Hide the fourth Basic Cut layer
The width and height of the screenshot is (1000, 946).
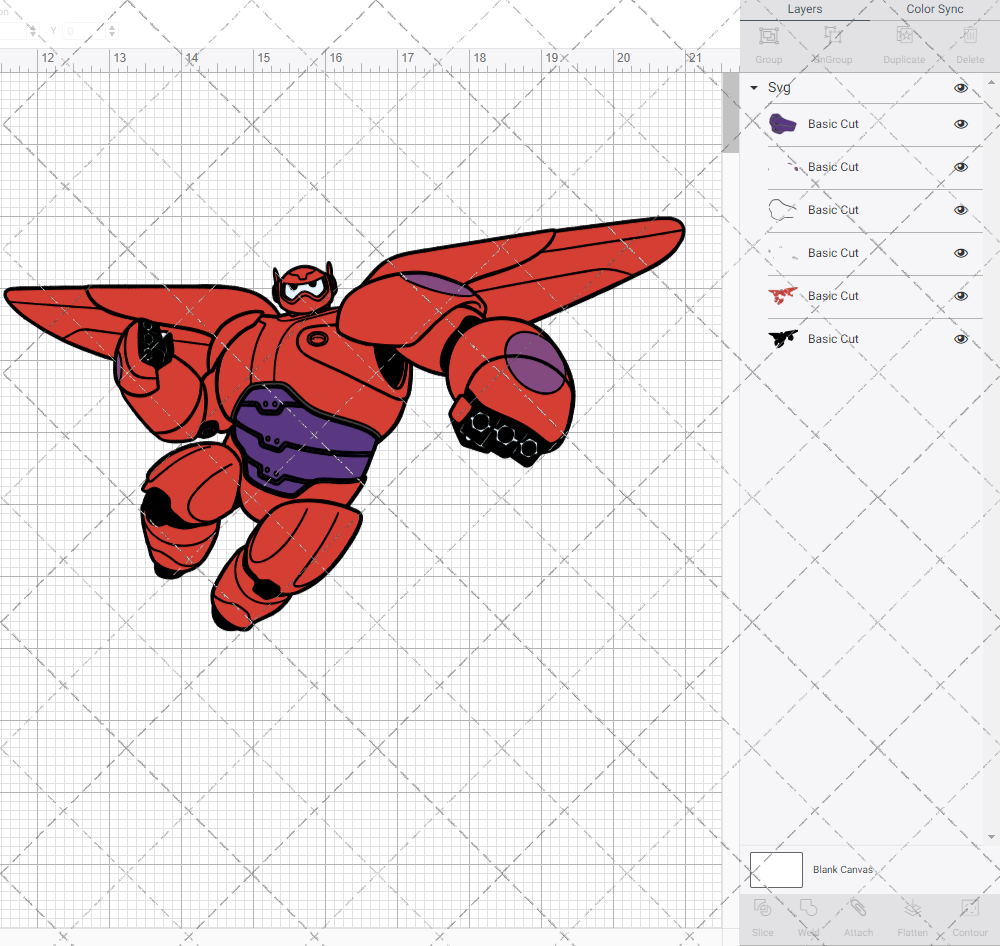[961, 253]
